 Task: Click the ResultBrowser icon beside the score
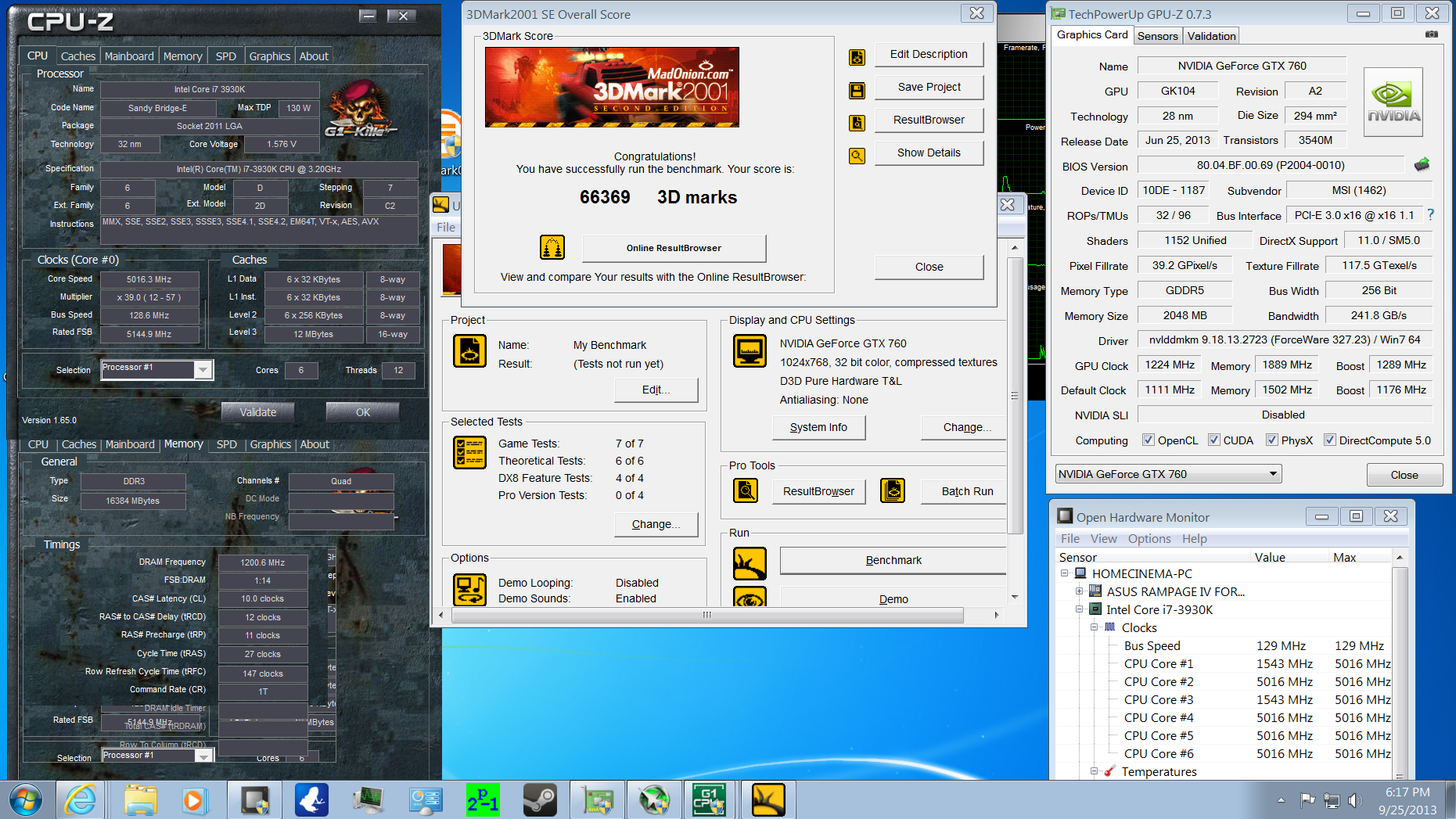pyautogui.click(x=857, y=123)
